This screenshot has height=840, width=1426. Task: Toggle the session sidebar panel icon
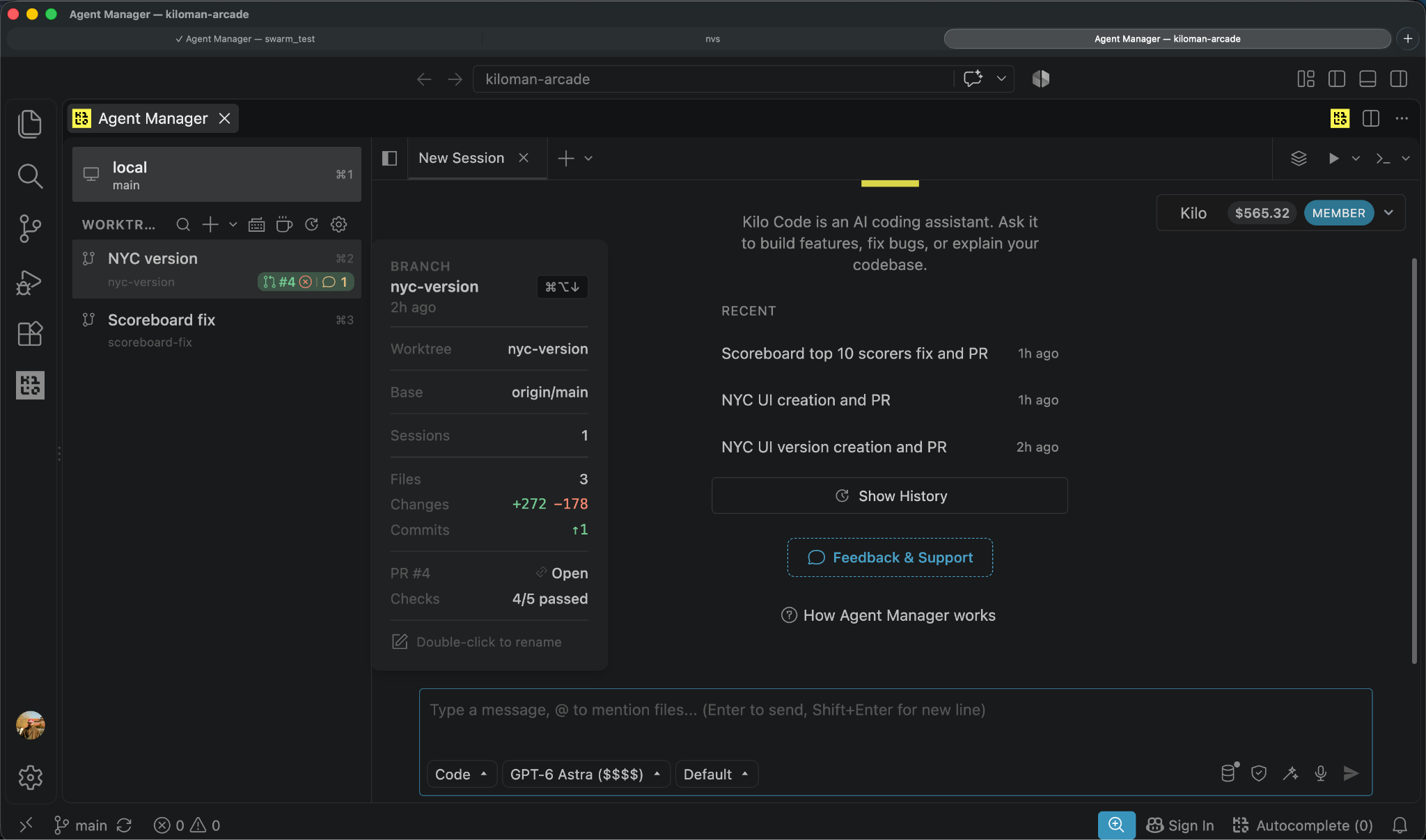389,158
